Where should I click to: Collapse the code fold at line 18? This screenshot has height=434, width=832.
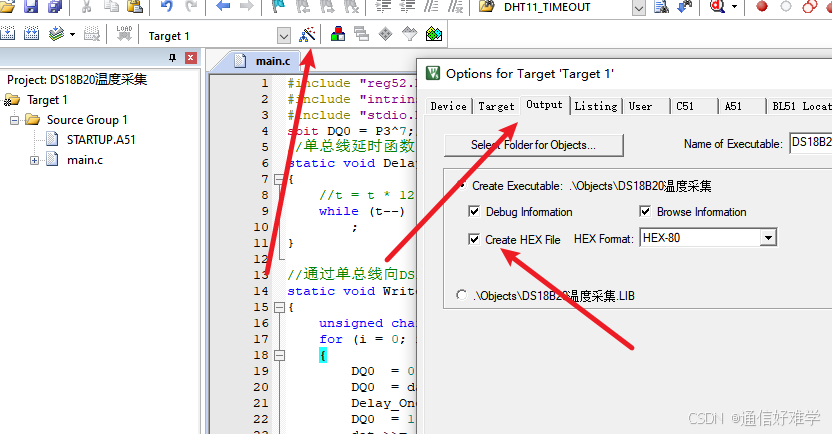pyautogui.click(x=279, y=355)
